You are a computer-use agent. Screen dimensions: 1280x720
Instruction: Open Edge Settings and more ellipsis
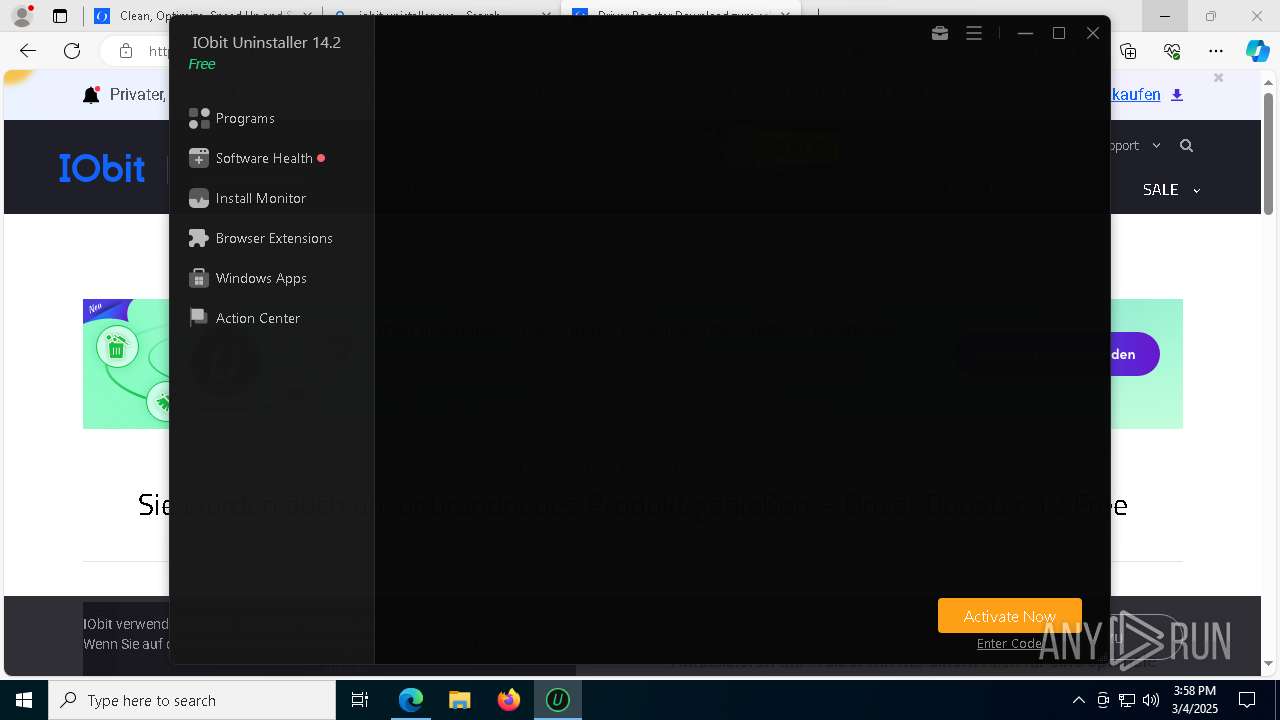(1215, 50)
